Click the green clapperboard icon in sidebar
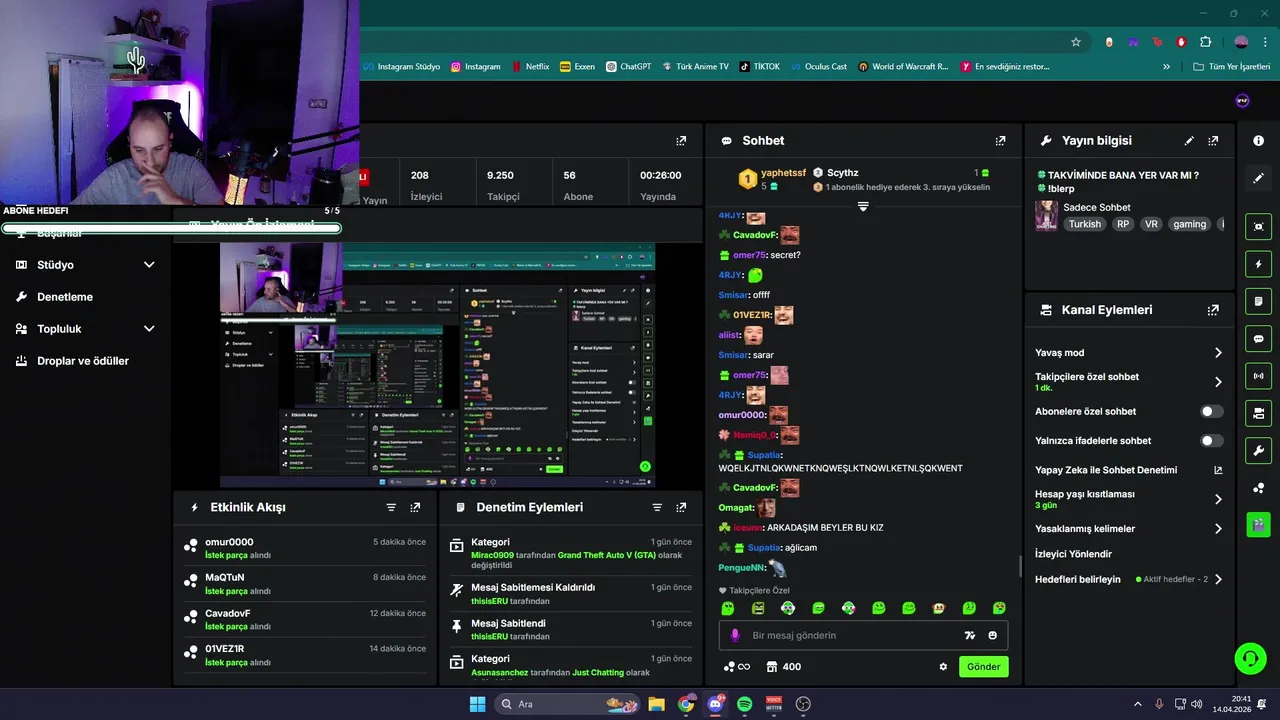1280x720 pixels. pos(1258,524)
